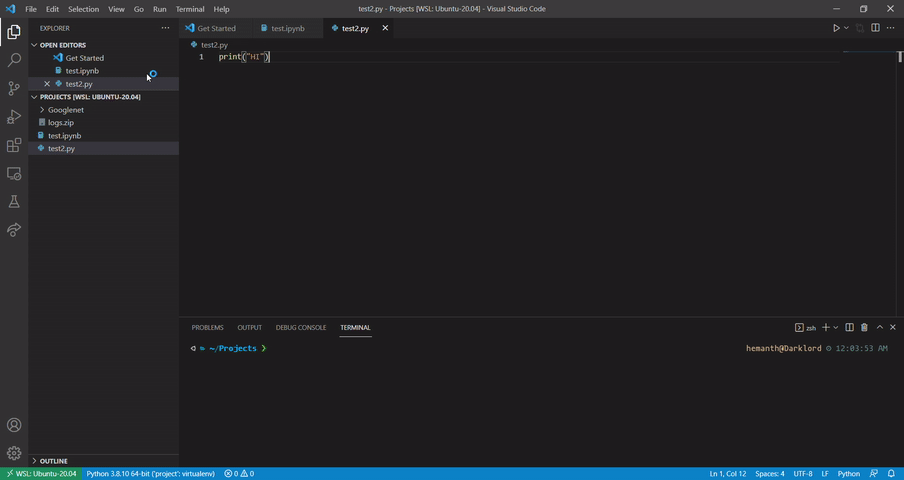
Task: Select test.ipynb in Open Editors
Action: [82, 71]
